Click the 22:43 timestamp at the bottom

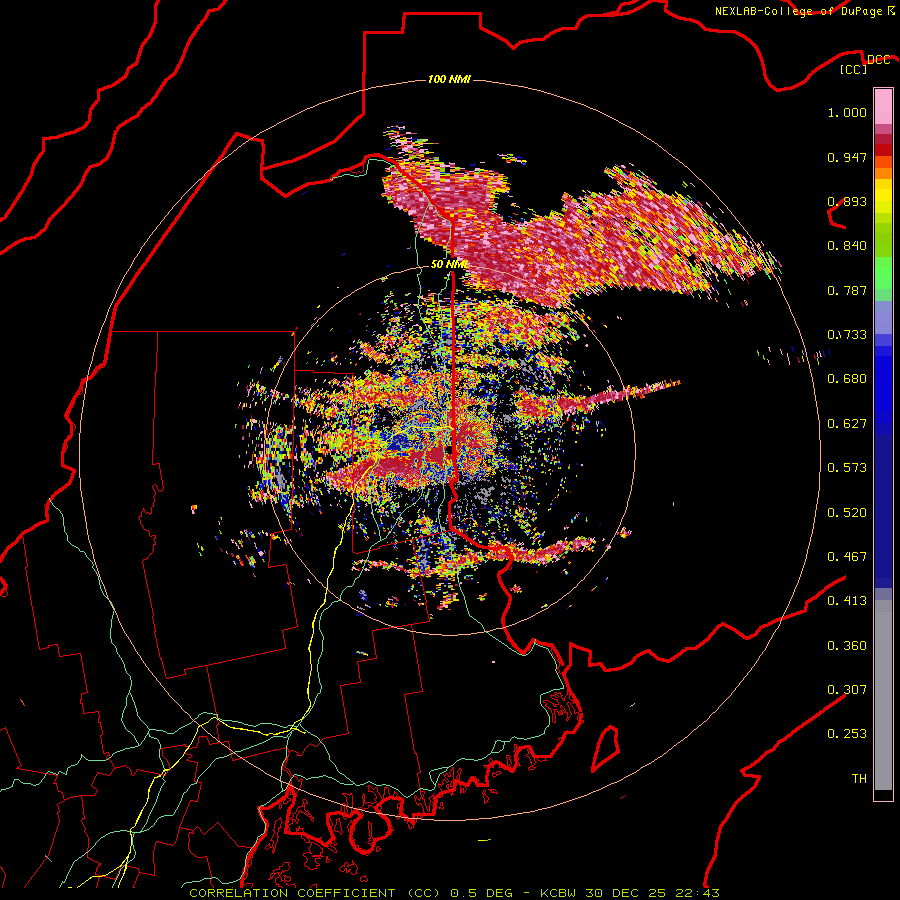[696, 893]
